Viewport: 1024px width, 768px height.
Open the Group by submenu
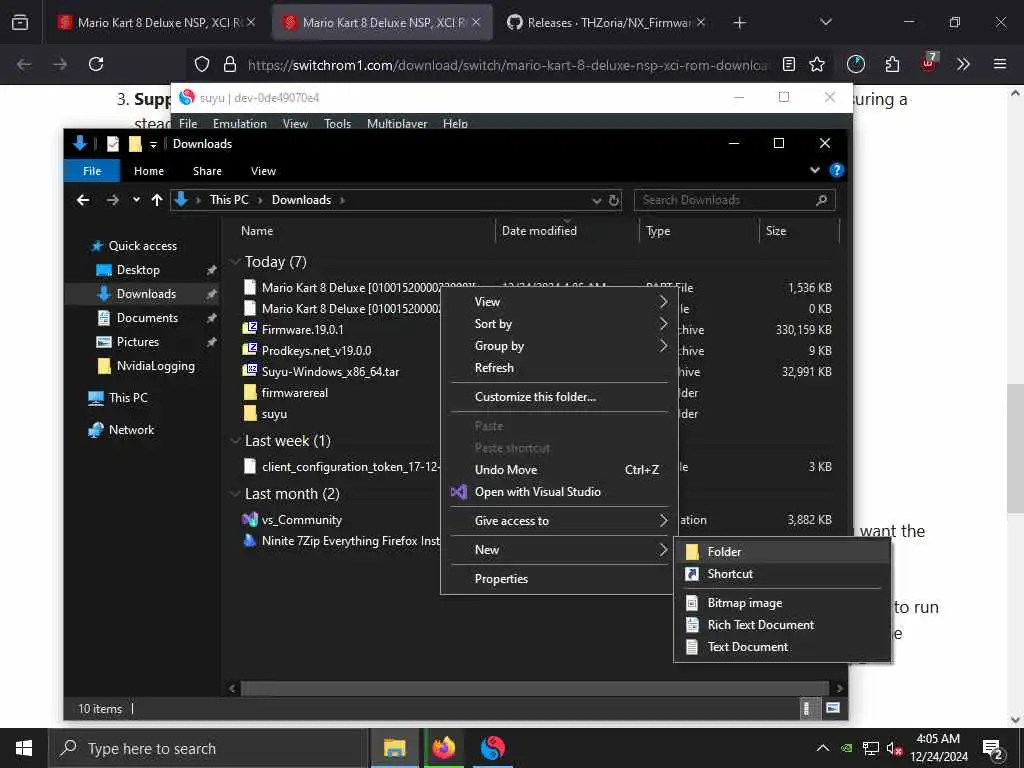(560, 346)
